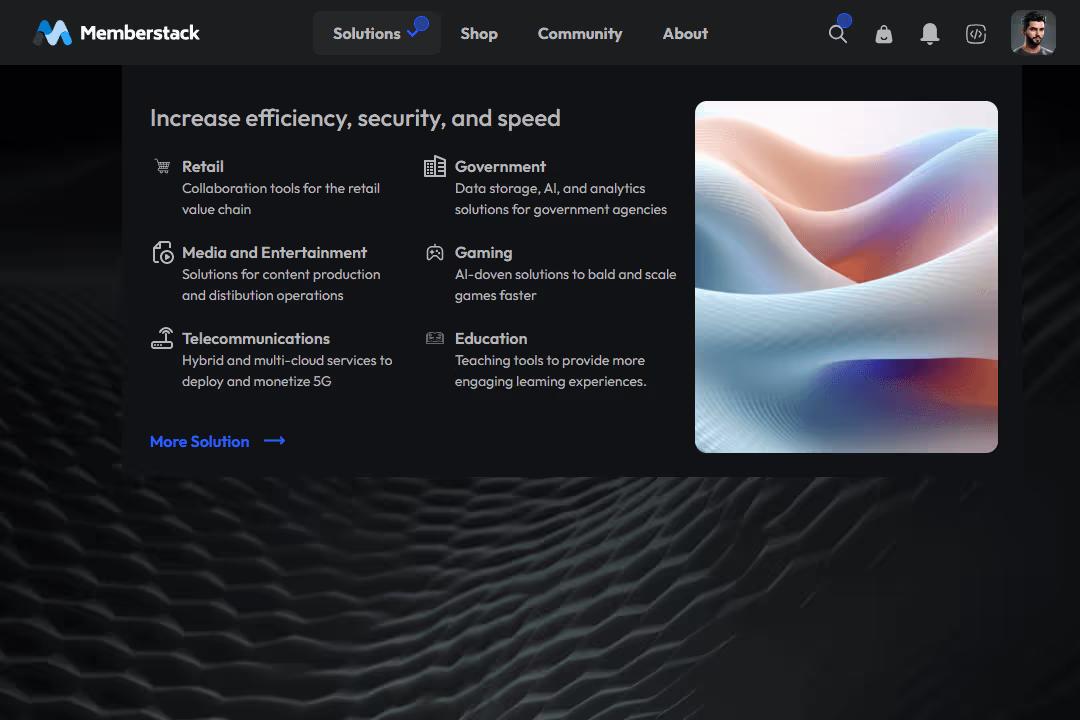Open the Media and Entertainment link
Viewport: 1080px width, 720px height.
[x=274, y=253]
